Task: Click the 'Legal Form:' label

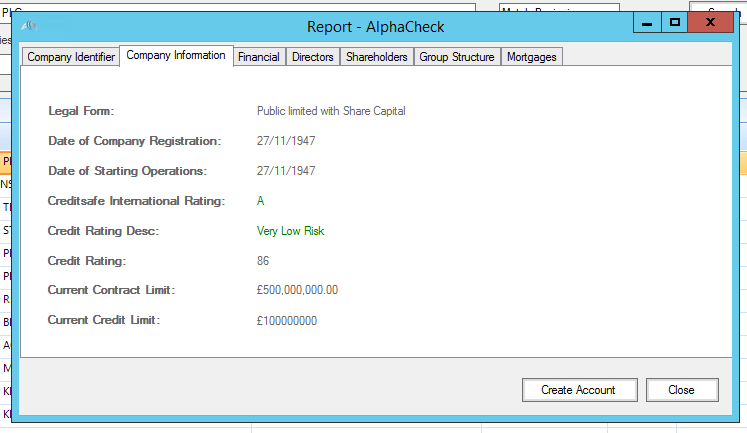Action: coord(81,111)
